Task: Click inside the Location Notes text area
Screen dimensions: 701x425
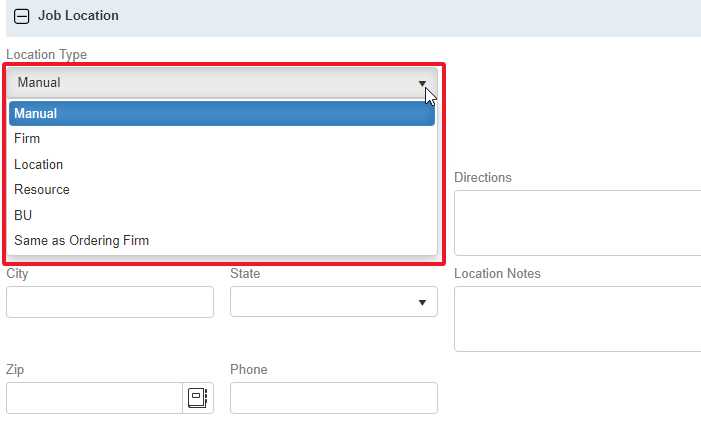Action: (x=577, y=319)
